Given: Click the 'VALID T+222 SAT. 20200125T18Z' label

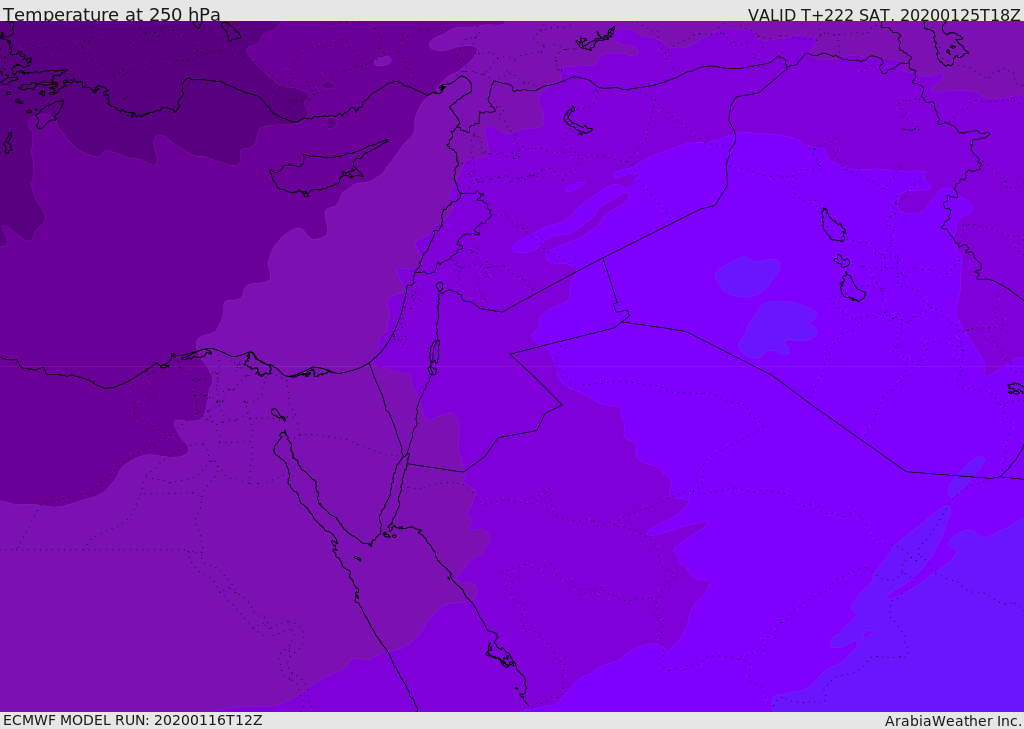Looking at the screenshot, I should 884,14.
